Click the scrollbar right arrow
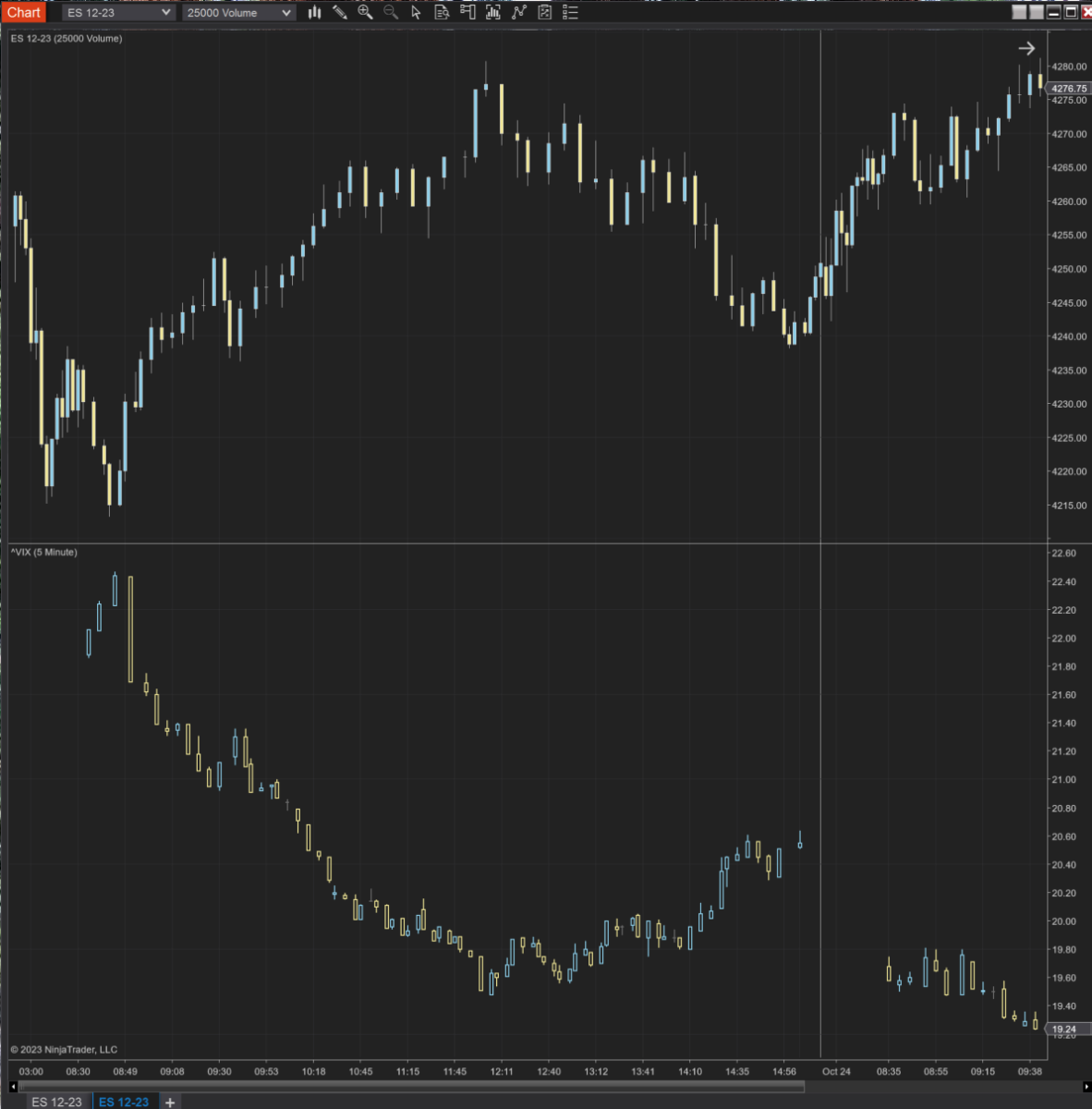 [x=1086, y=1087]
